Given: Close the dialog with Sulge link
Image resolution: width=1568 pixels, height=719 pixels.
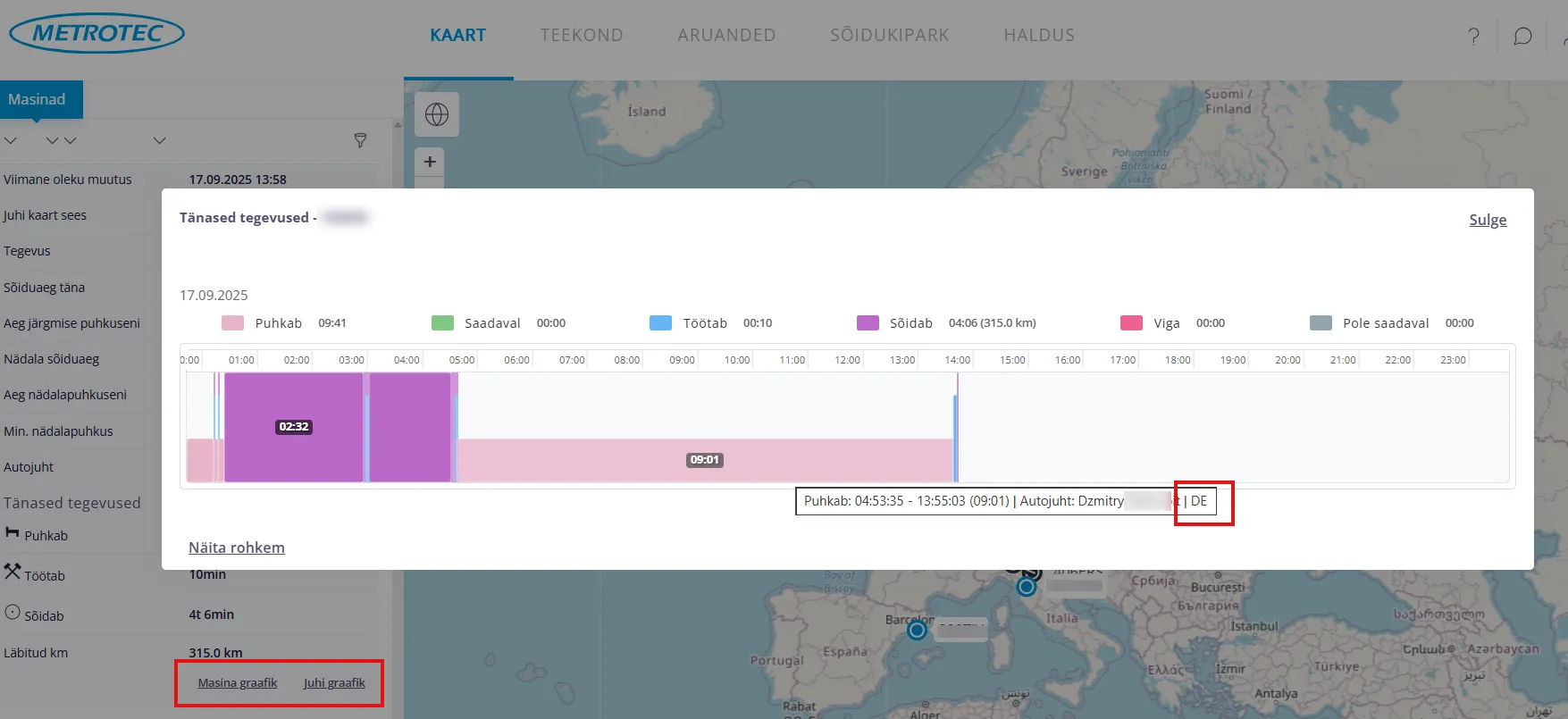Looking at the screenshot, I should [1488, 220].
